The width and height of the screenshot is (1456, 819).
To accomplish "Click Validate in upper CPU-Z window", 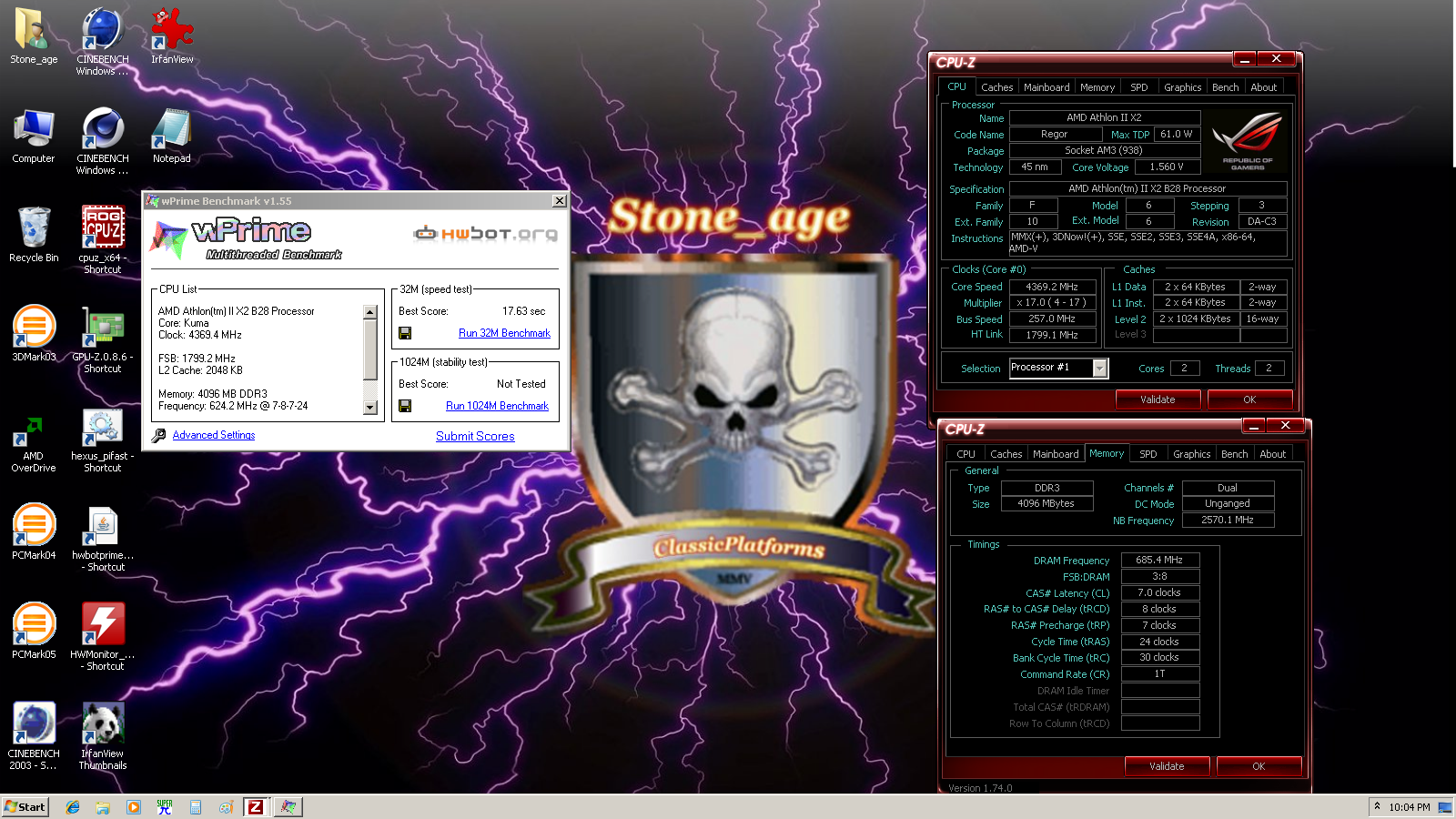I will pyautogui.click(x=1158, y=399).
